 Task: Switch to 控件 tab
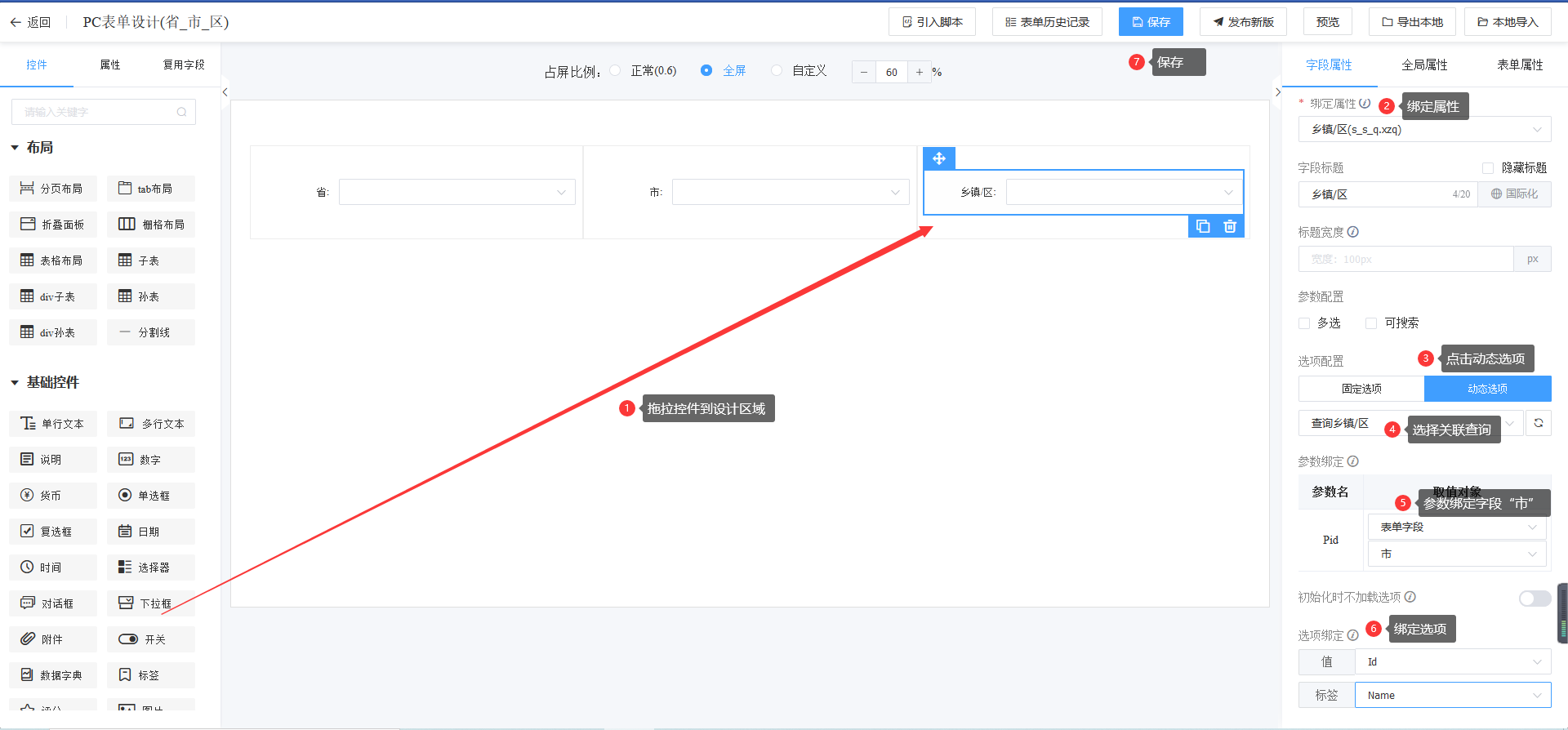(37, 65)
